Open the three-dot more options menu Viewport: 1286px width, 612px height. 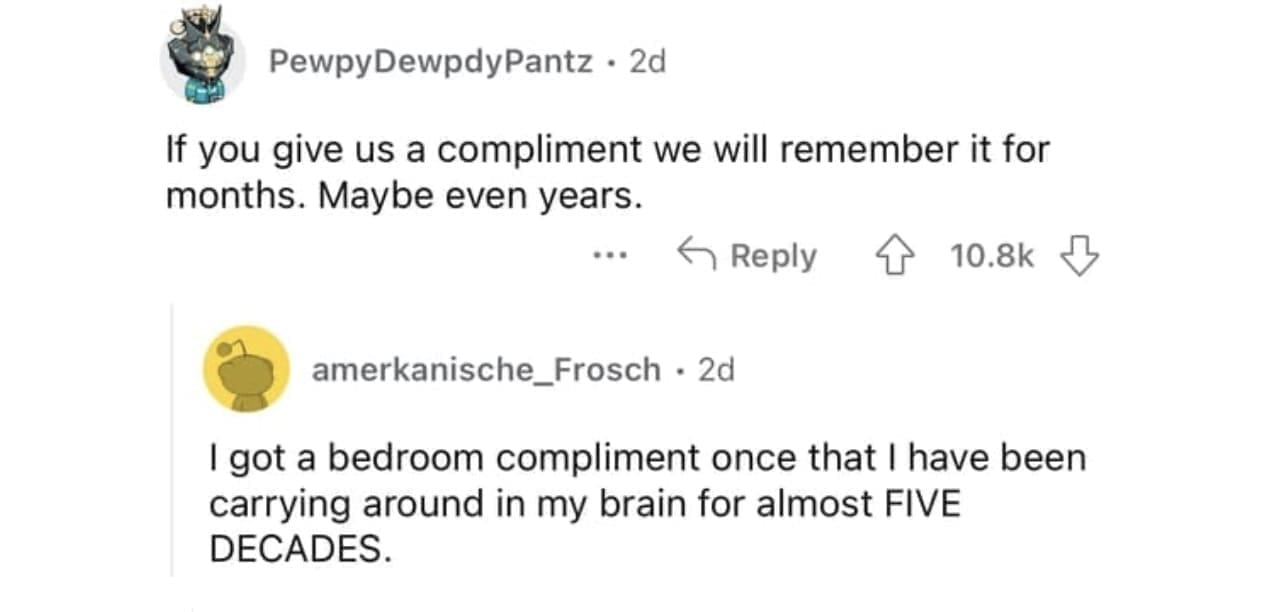[x=609, y=256]
